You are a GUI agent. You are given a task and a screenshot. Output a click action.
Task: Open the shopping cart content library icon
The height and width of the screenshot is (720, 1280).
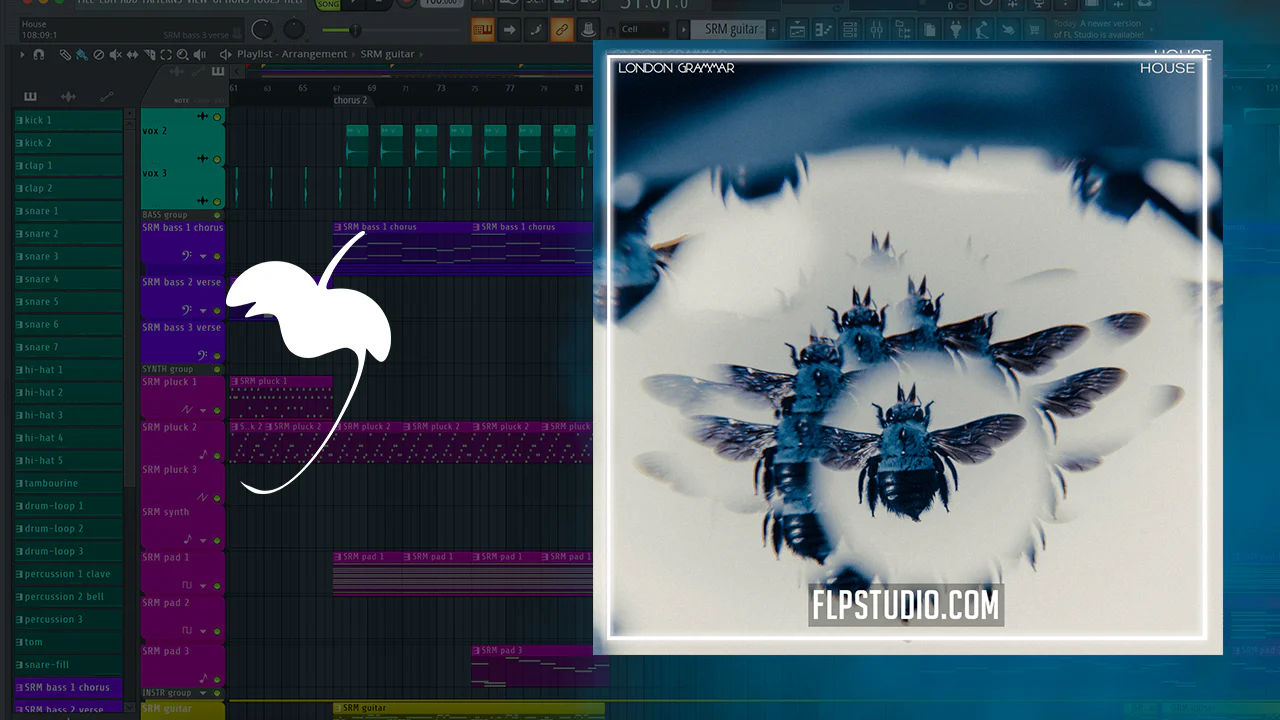coord(1035,30)
